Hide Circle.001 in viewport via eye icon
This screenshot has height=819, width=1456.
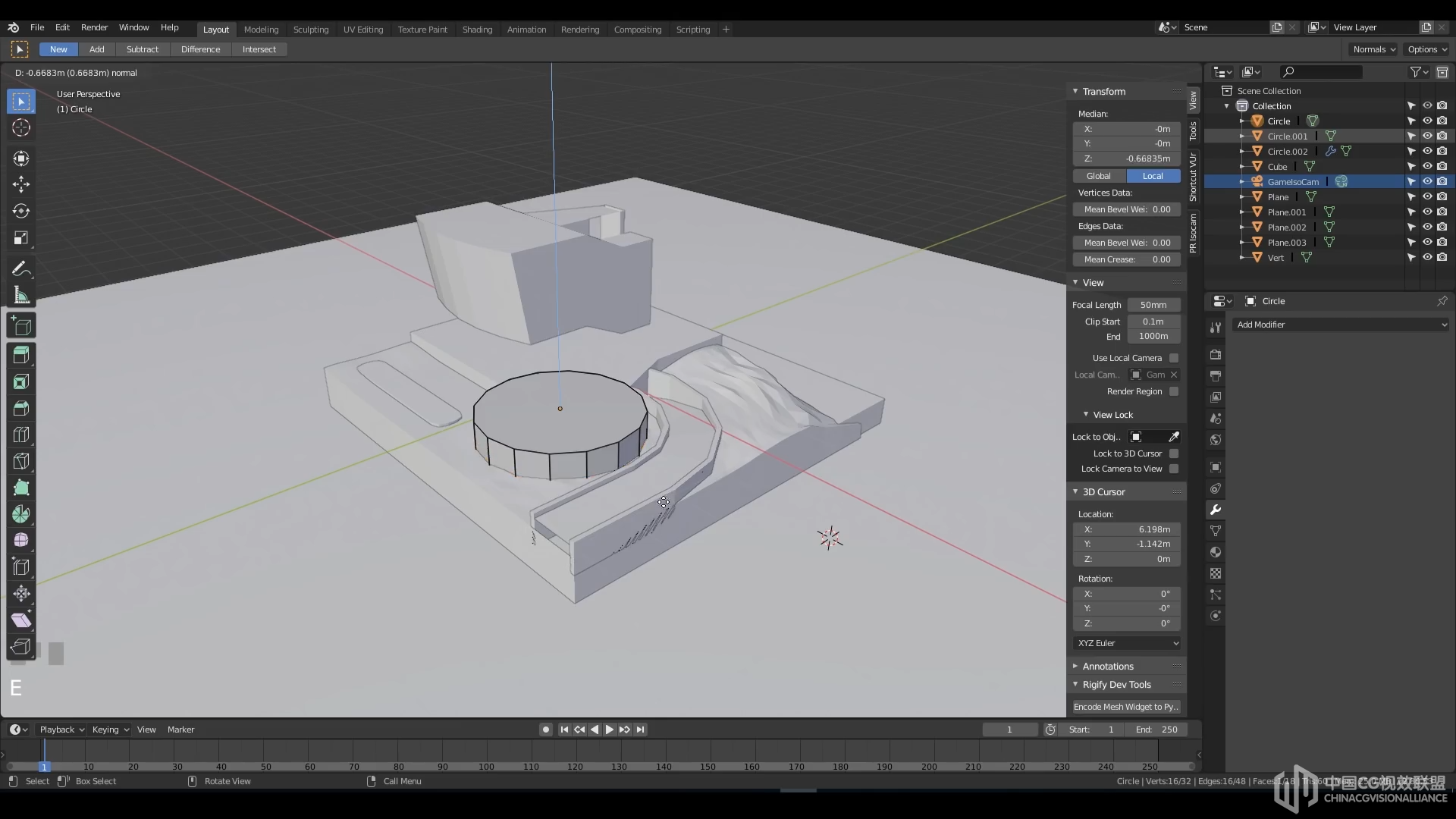tap(1427, 136)
